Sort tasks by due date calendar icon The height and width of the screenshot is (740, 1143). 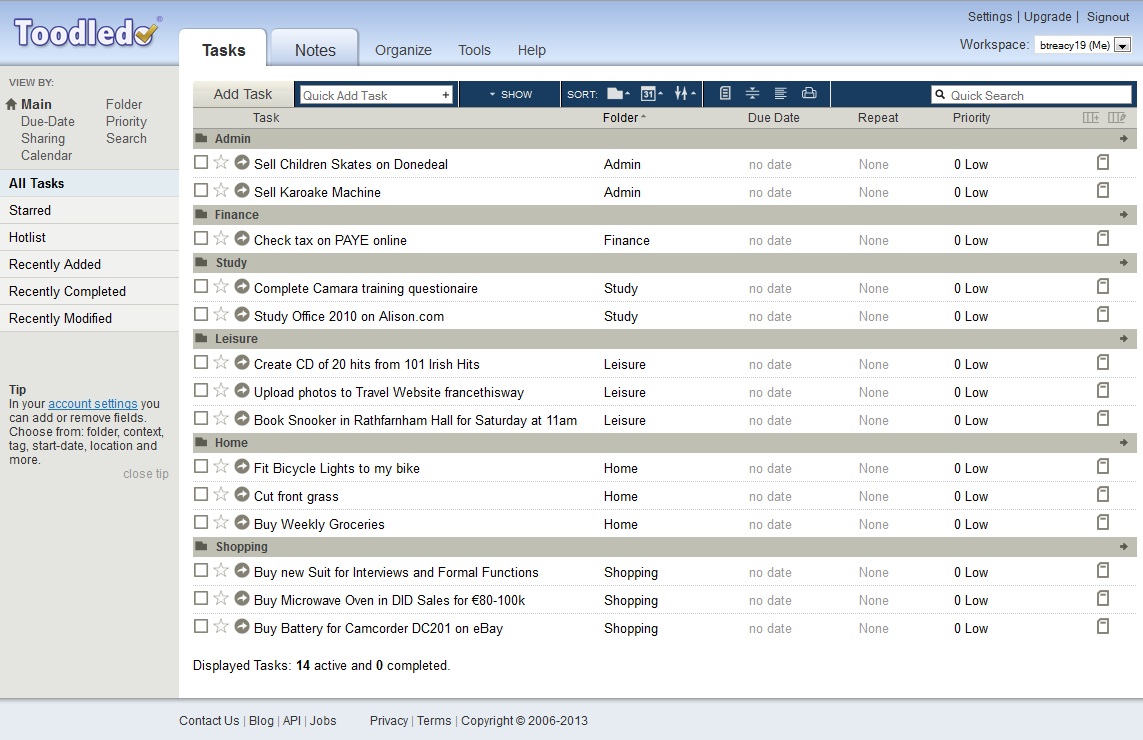pos(651,93)
